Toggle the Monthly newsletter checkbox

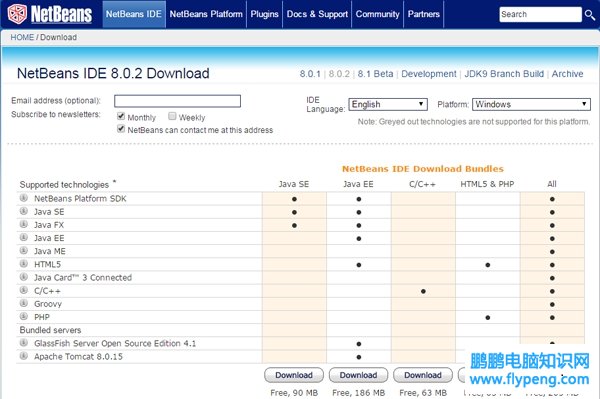point(121,116)
